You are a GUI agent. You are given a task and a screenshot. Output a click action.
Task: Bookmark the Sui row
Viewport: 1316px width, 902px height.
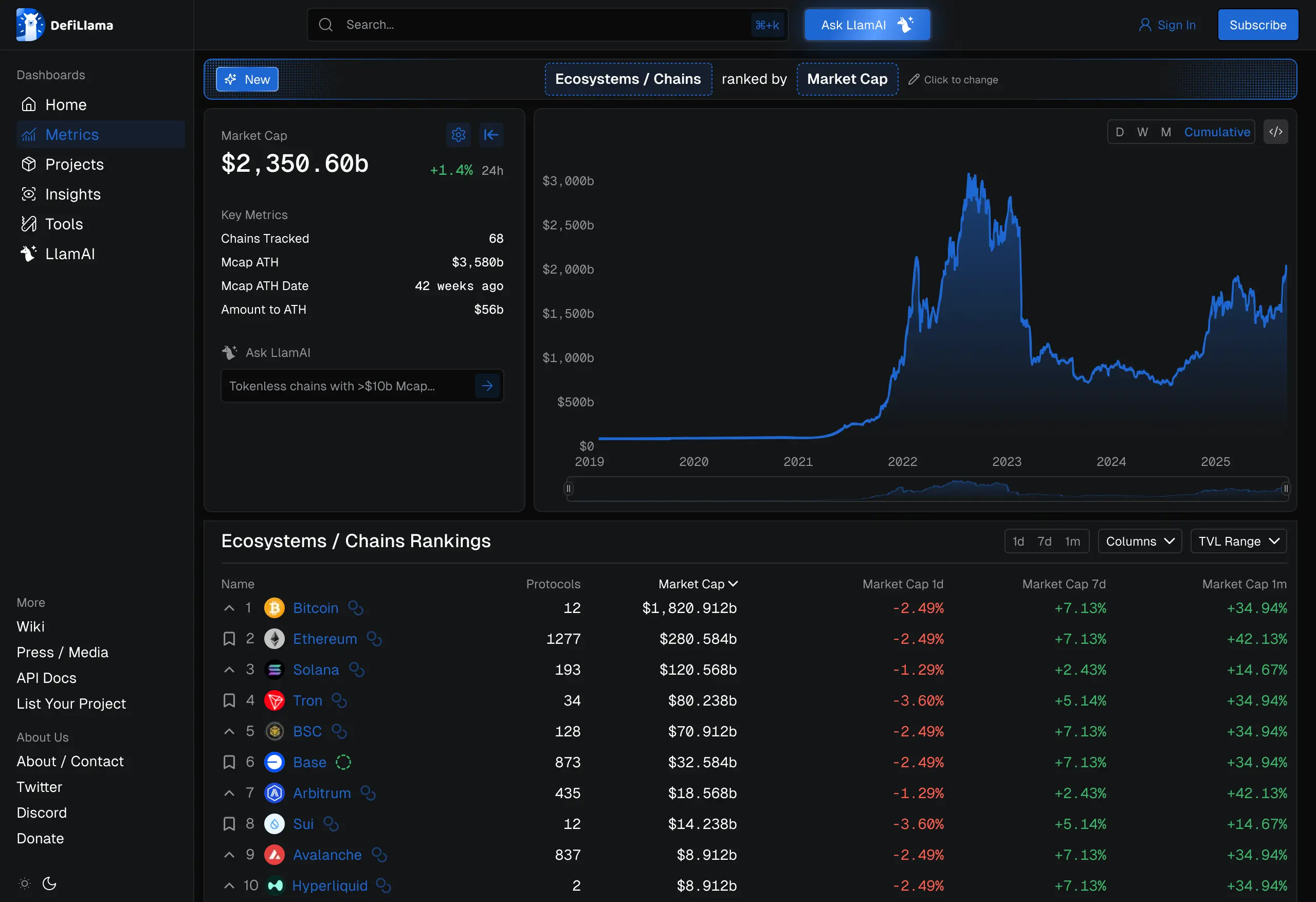point(229,824)
